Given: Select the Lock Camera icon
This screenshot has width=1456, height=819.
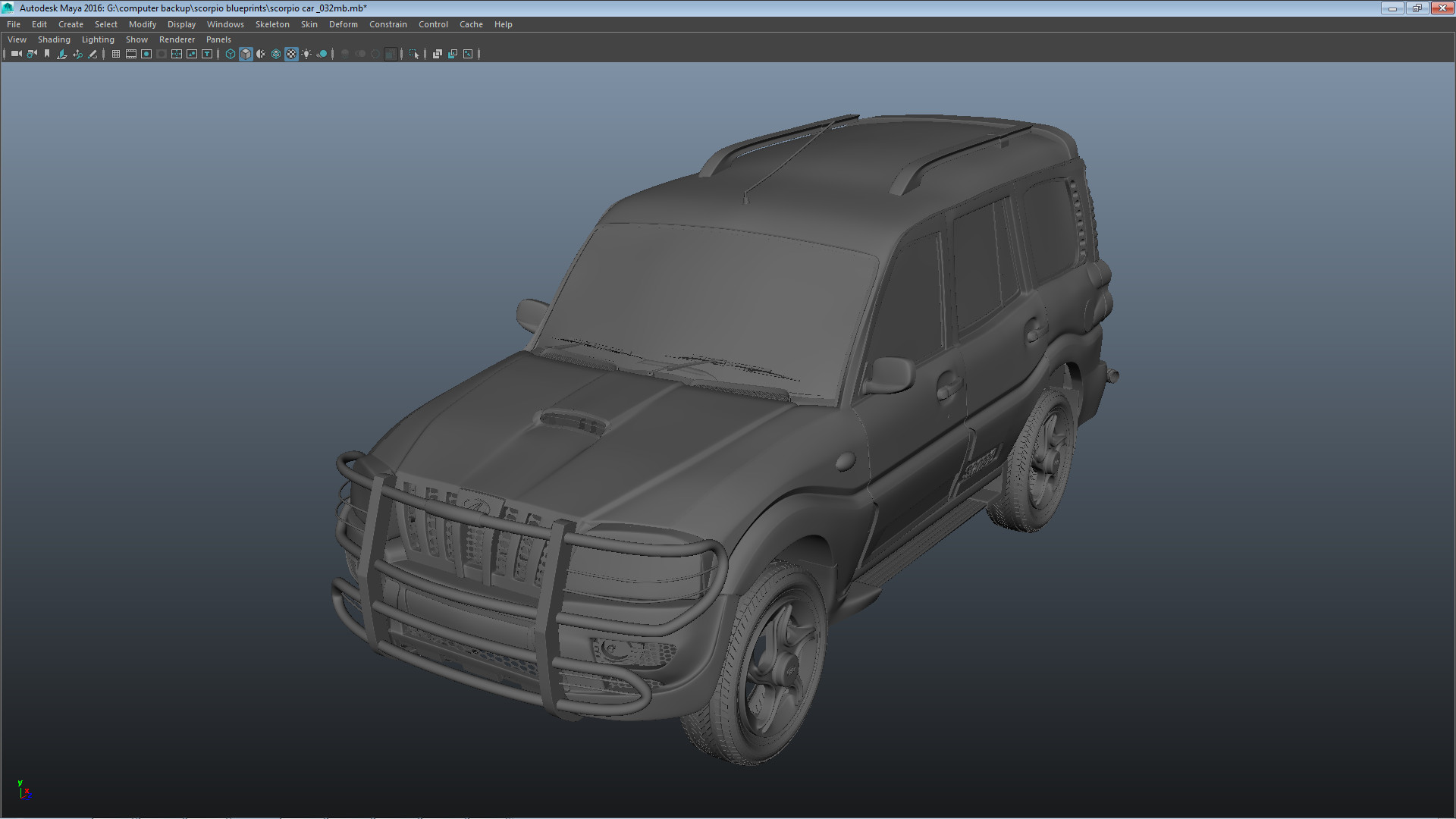Looking at the screenshot, I should click(x=31, y=54).
